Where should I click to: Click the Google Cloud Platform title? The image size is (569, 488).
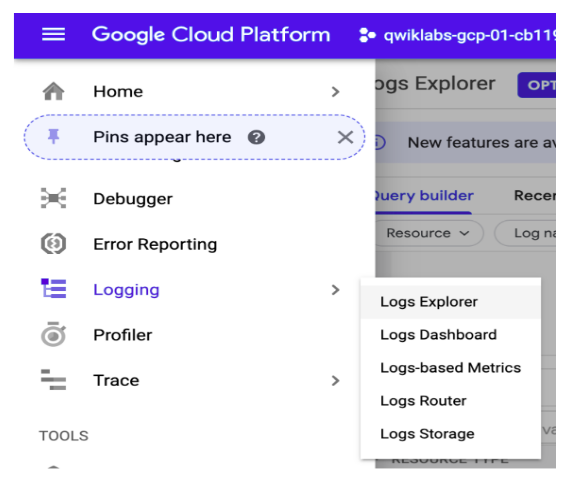211,35
